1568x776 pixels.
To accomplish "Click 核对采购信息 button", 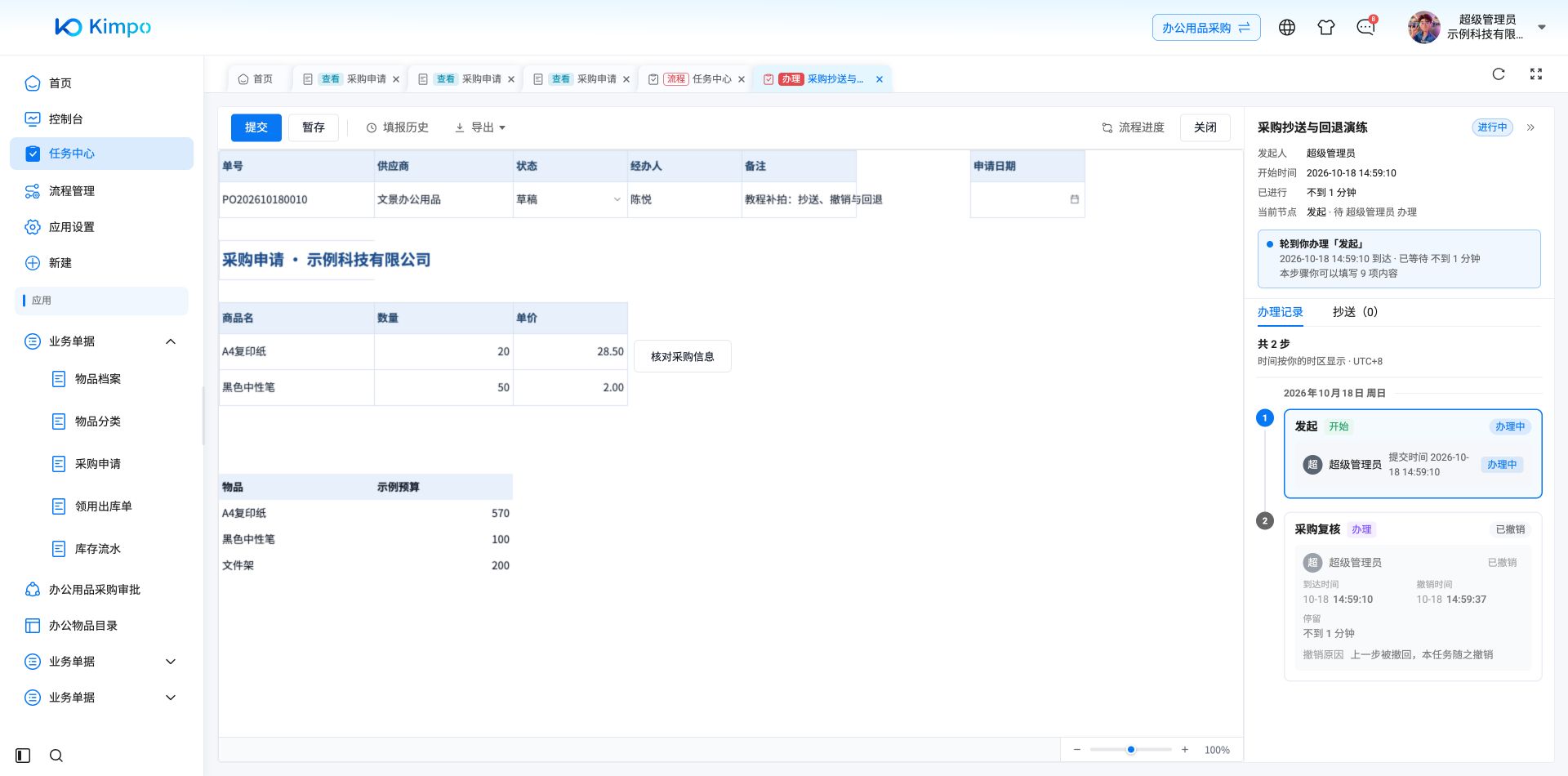I will [x=683, y=357].
